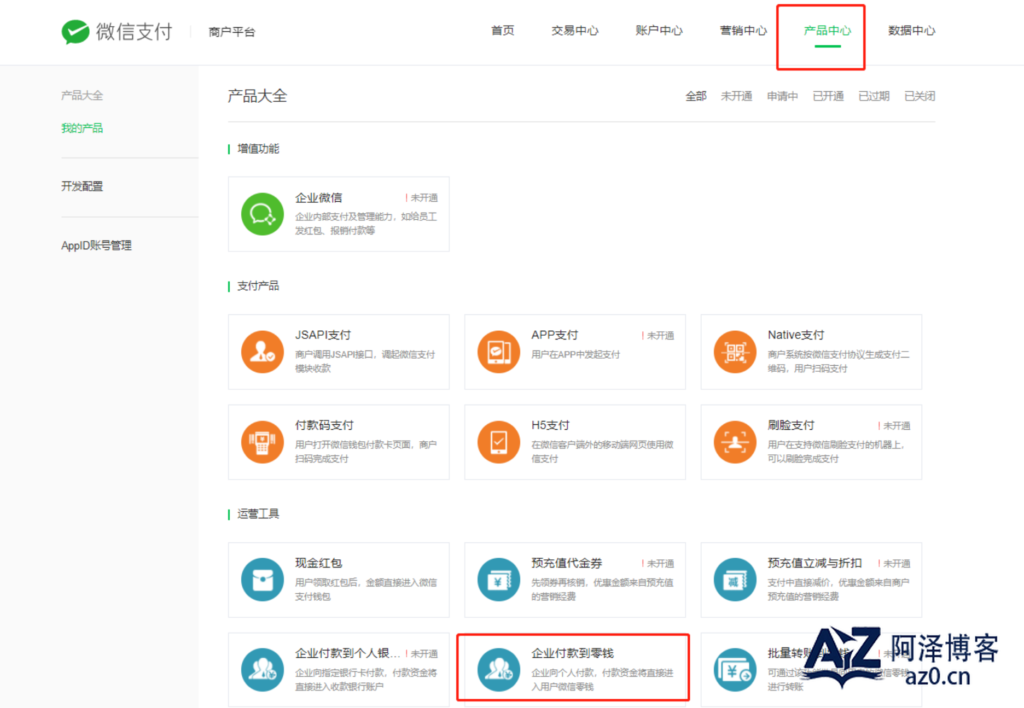The height and width of the screenshot is (708, 1024).
Task: Click 未开通 status on 企业付款到个人银行卡 card
Action: click(421, 654)
